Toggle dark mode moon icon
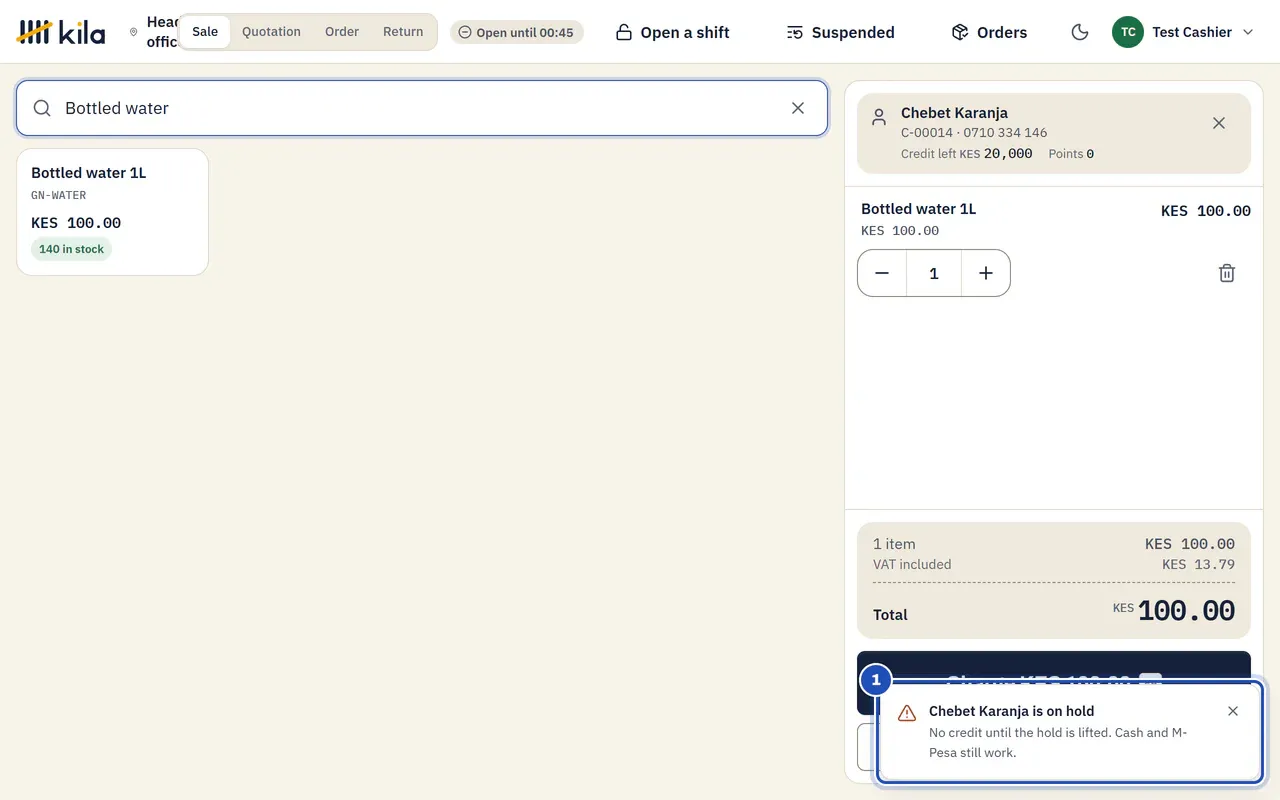1280x800 pixels. pos(1080,32)
